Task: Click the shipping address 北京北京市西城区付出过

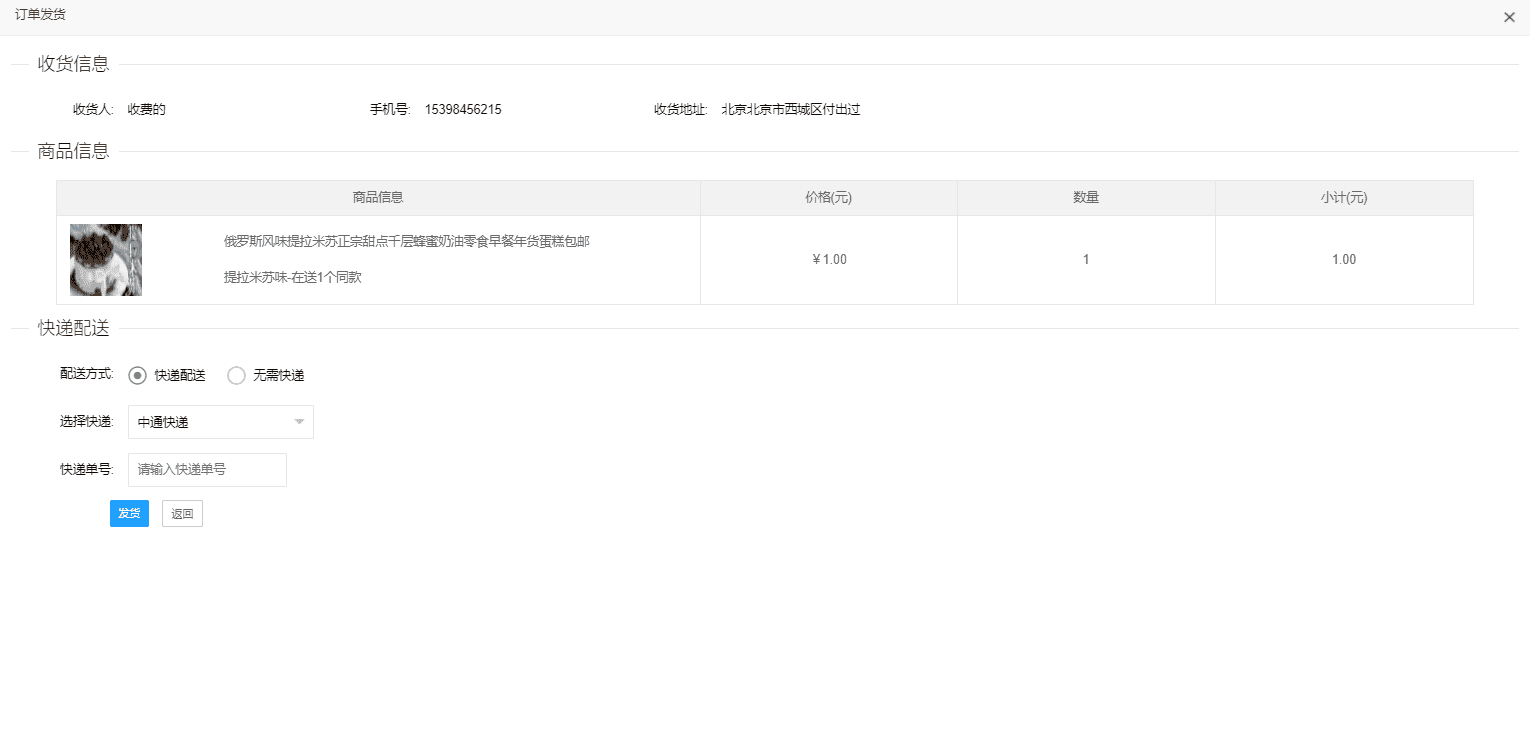Action: point(790,110)
